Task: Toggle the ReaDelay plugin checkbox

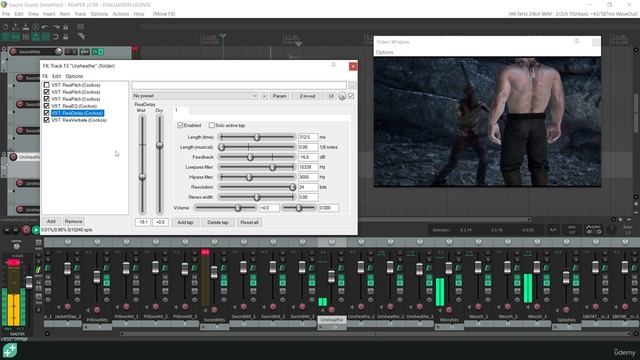Action: [x=47, y=113]
